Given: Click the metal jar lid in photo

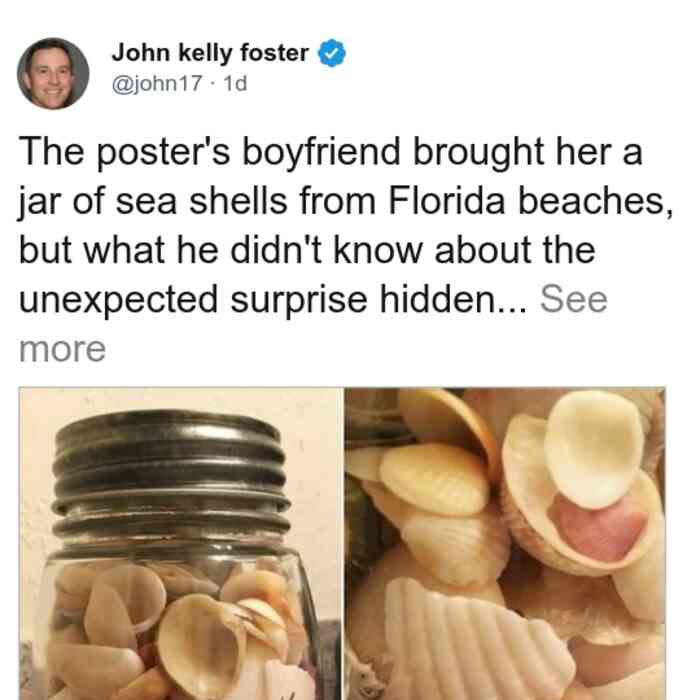Looking at the screenshot, I should (x=171, y=478).
